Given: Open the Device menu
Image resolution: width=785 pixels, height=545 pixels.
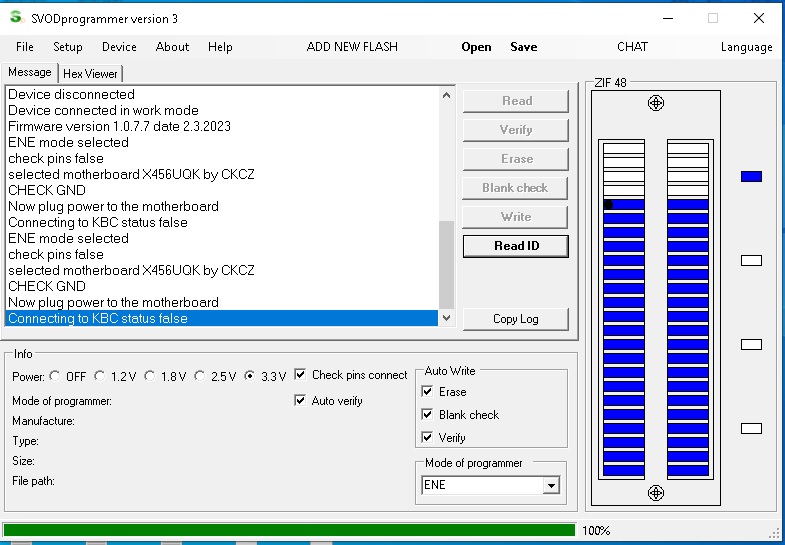Looking at the screenshot, I should coord(119,47).
